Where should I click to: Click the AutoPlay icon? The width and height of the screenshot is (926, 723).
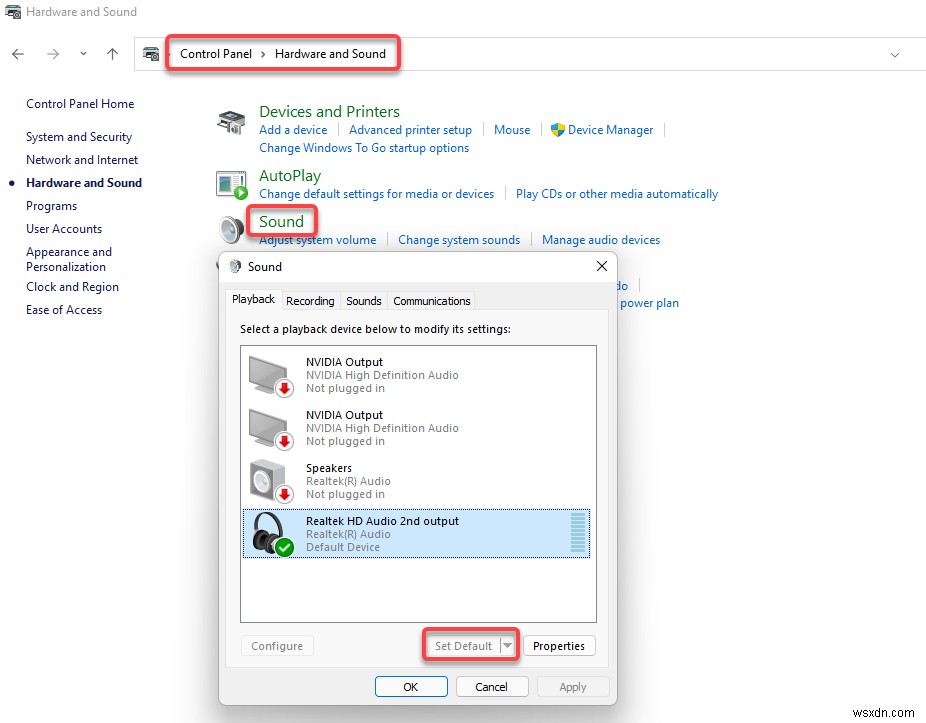(x=231, y=184)
